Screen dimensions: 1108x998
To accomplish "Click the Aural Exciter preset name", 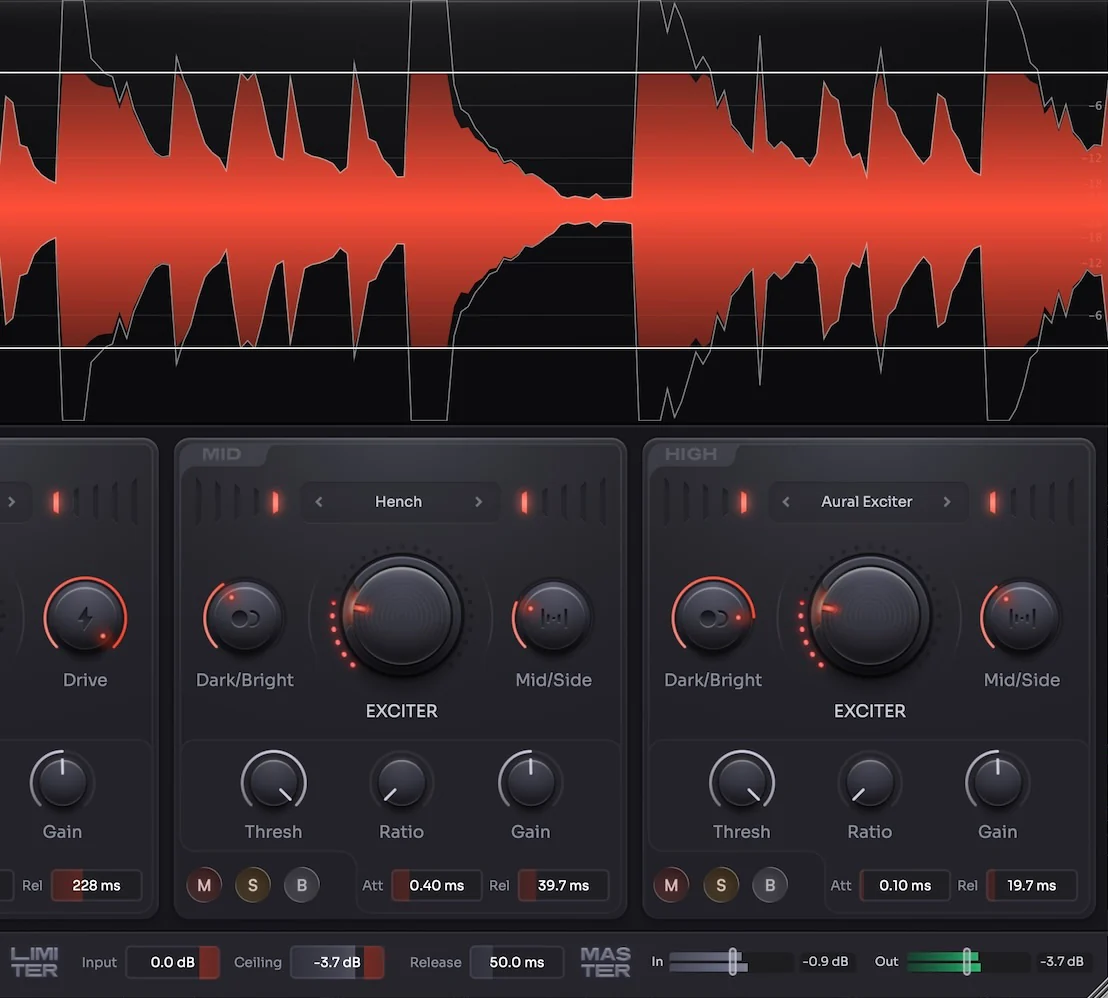I will [866, 501].
